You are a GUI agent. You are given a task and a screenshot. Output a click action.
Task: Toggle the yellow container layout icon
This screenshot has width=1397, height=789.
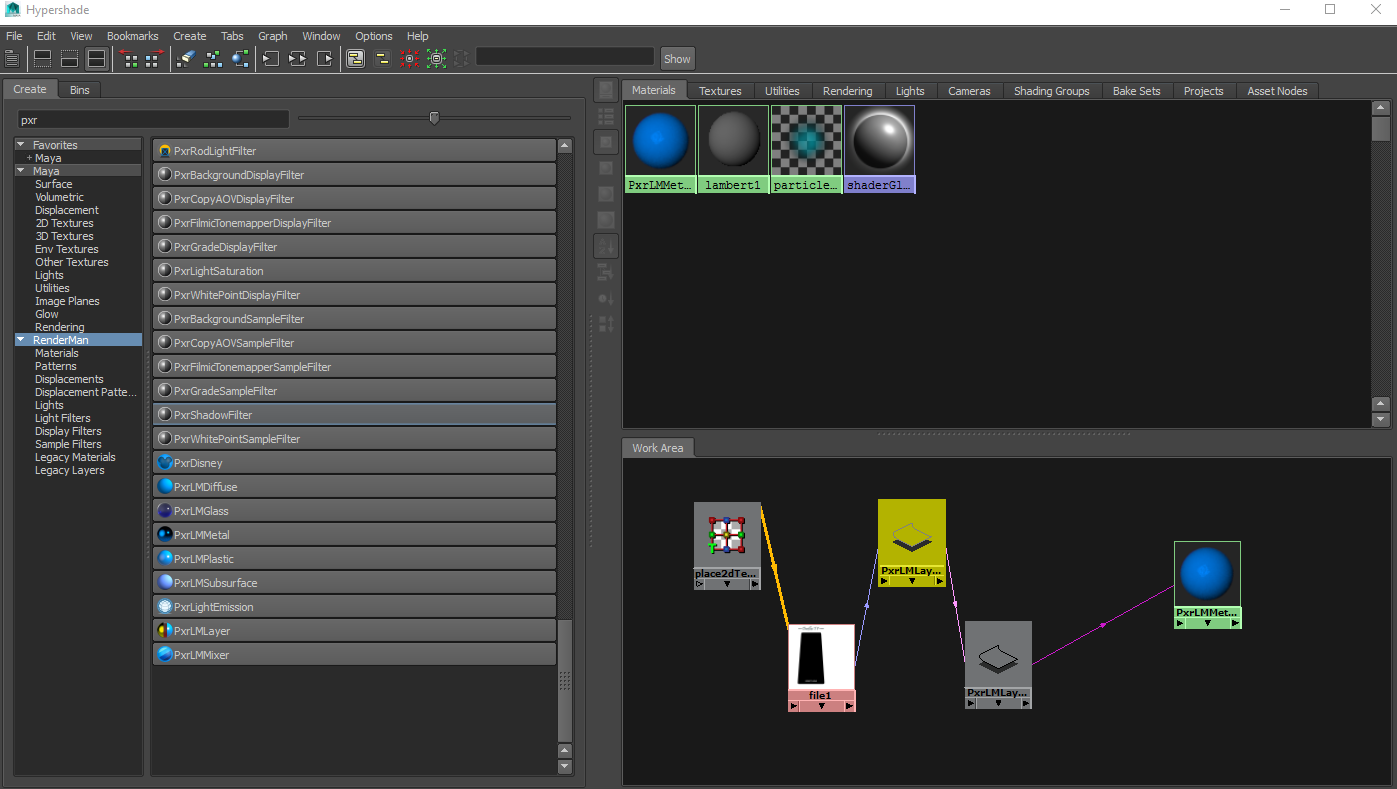coord(382,59)
